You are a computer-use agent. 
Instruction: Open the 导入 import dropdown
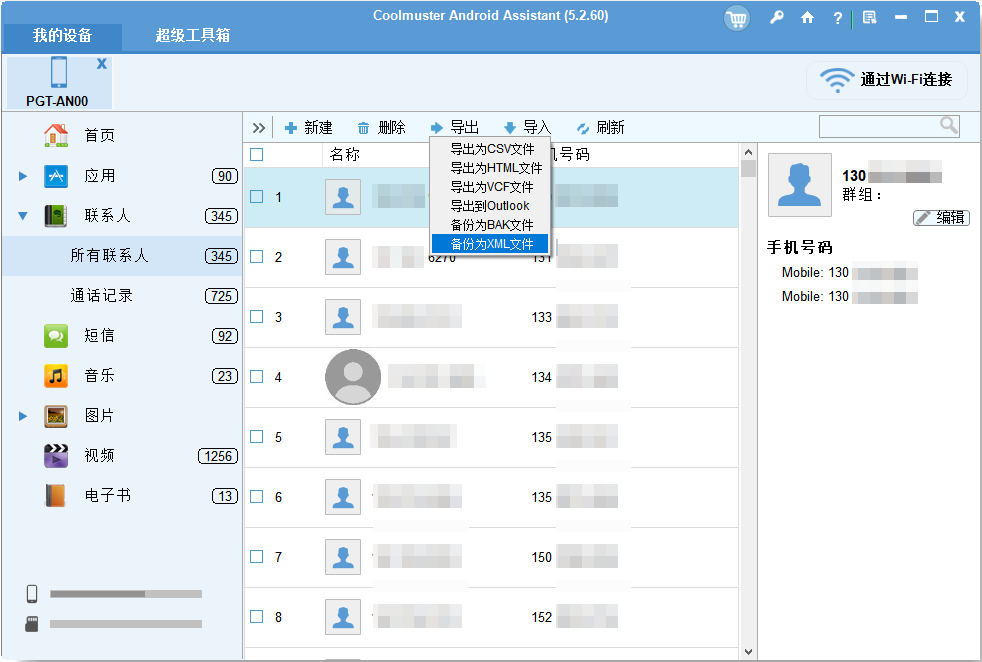[527, 128]
